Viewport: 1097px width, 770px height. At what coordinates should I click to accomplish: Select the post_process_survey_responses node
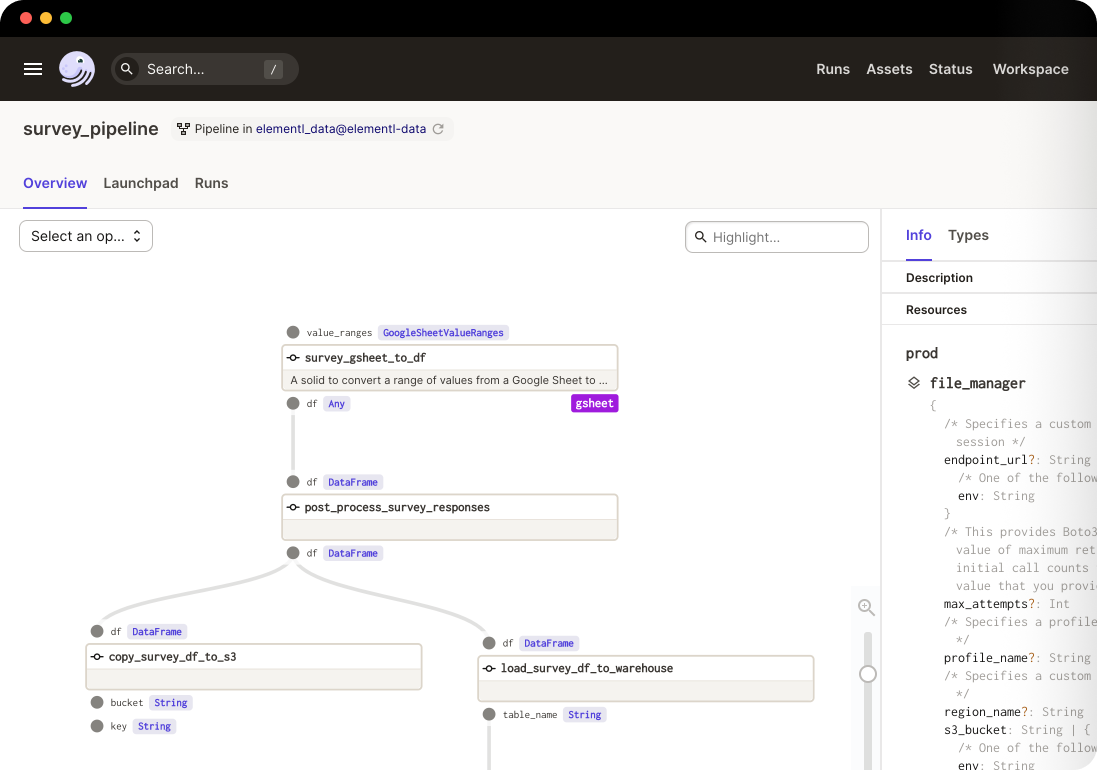click(450, 508)
